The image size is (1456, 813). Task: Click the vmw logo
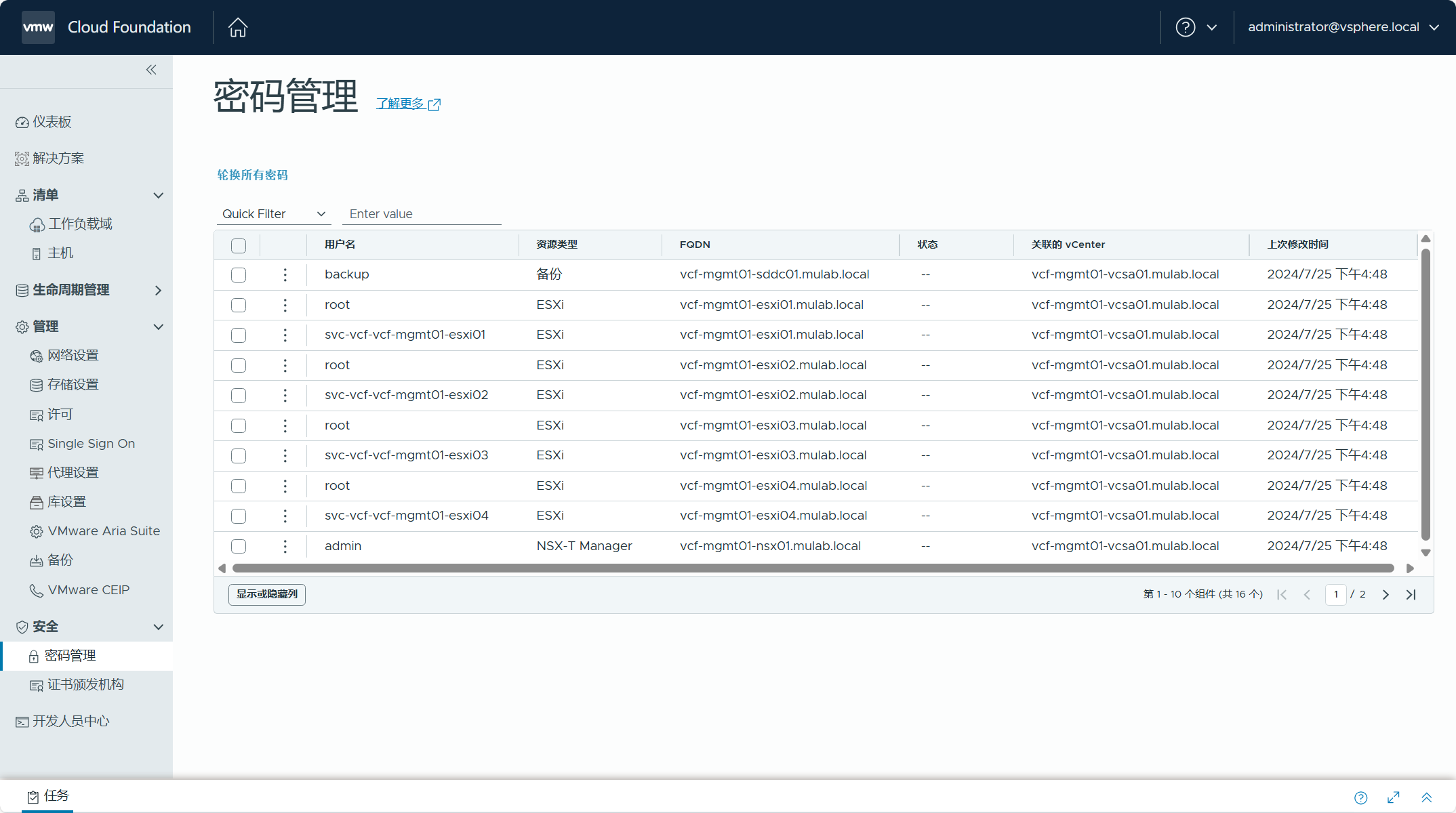pyautogui.click(x=38, y=27)
